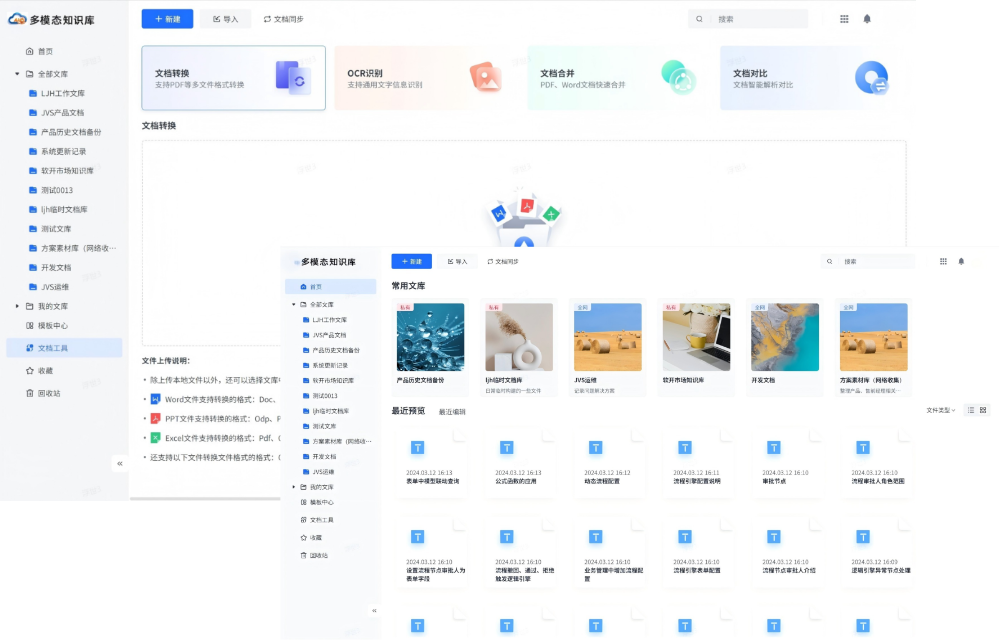Viewport: 1000px width, 640px height.
Task: Click 导入 button in the back window
Action: coord(225,19)
